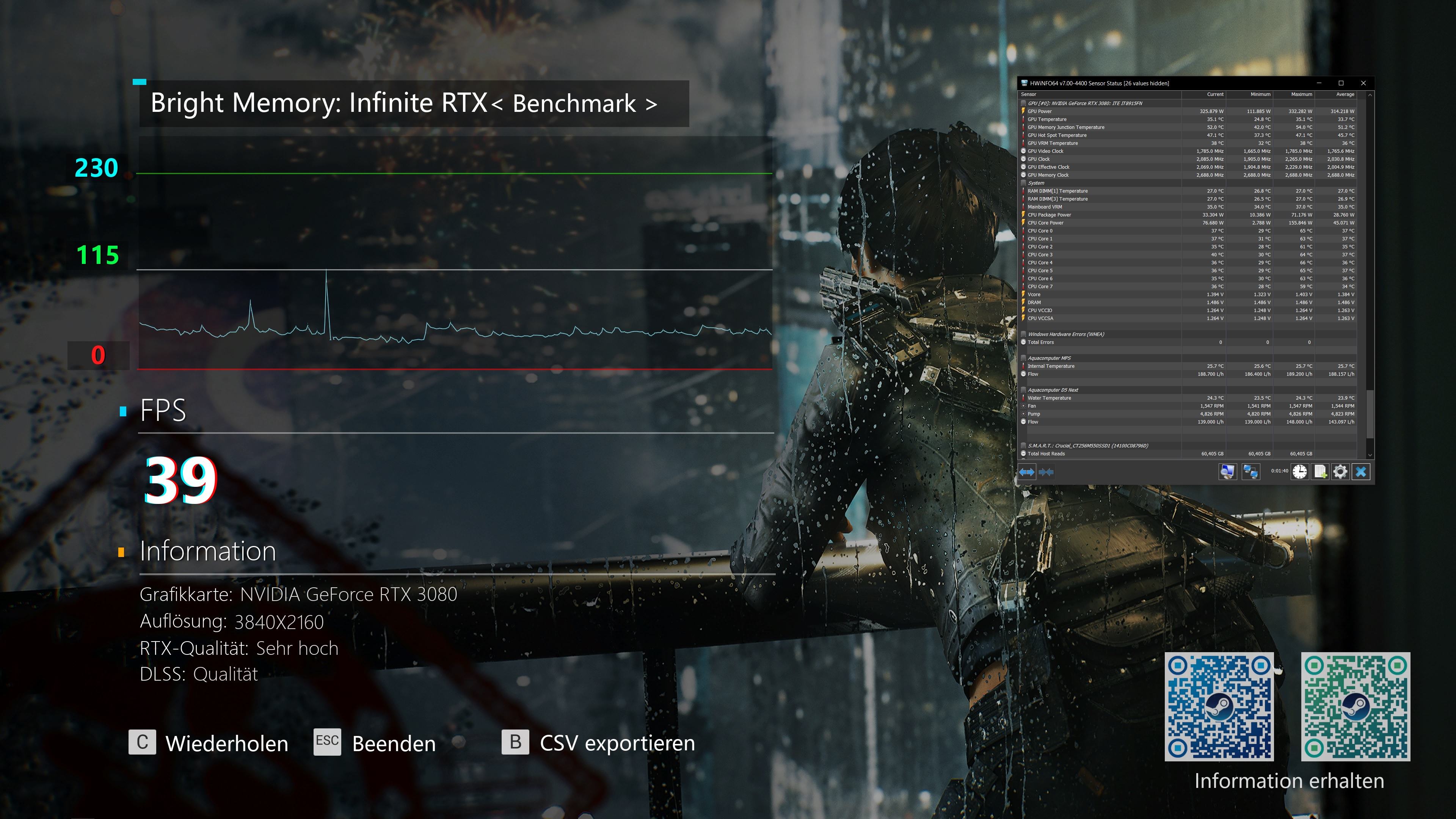Click the lightning icon beside DRAM
This screenshot has height=819, width=1456.
pos(1024,303)
